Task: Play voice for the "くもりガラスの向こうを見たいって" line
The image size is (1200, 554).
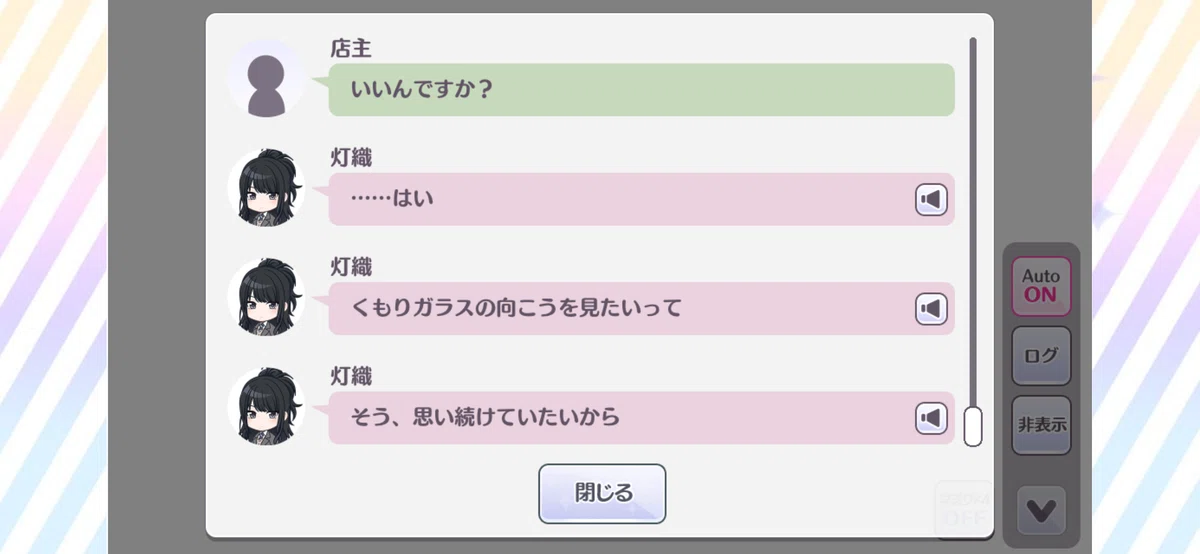Action: [x=931, y=309]
